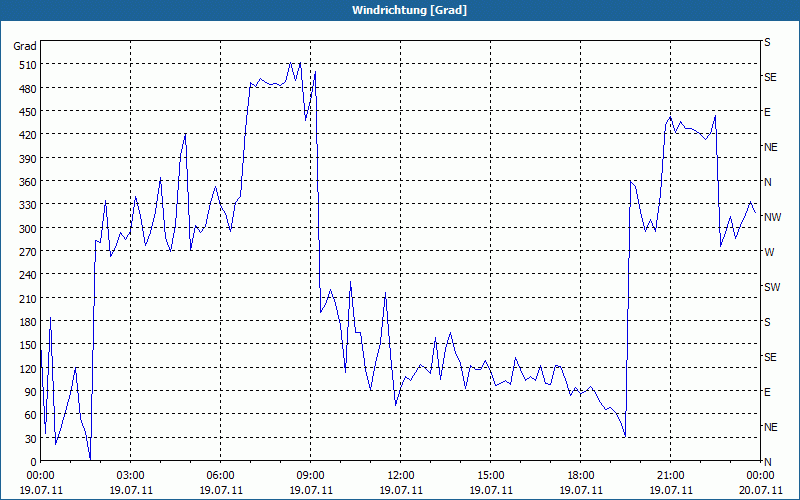Click the 480 y-axis value

point(28,89)
